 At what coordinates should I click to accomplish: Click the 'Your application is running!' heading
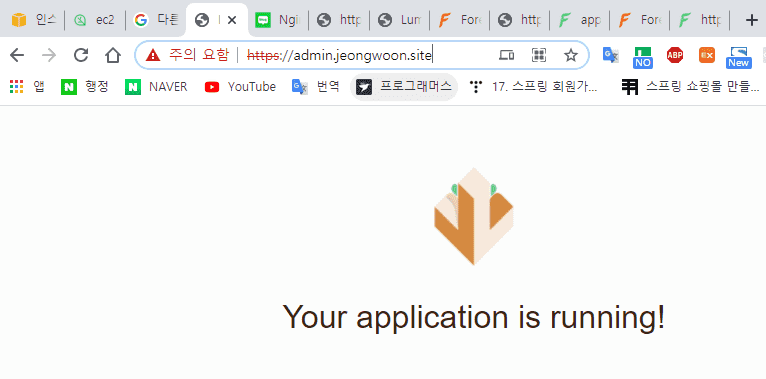(x=473, y=316)
